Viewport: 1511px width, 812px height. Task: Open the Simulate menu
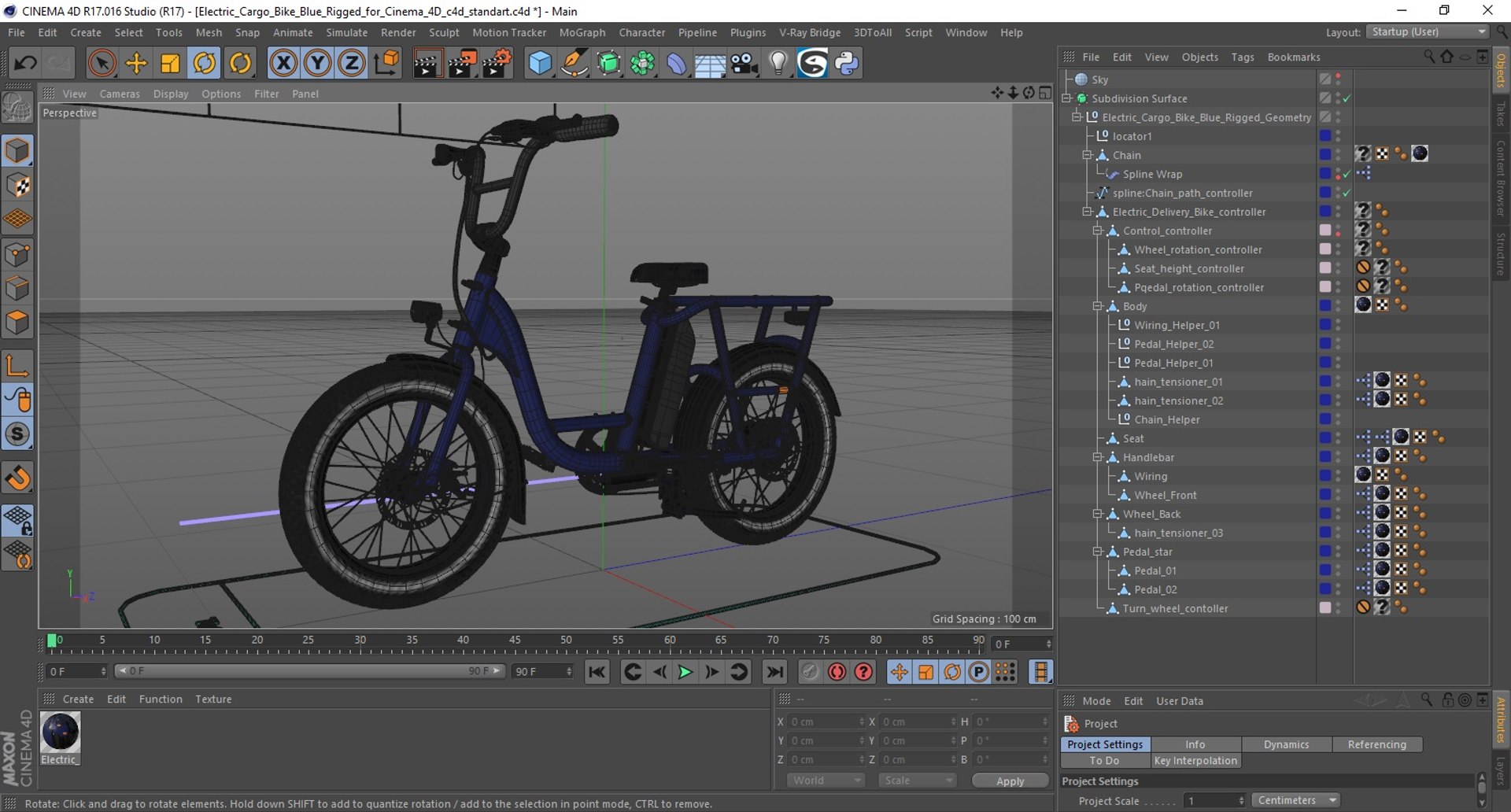tap(347, 32)
